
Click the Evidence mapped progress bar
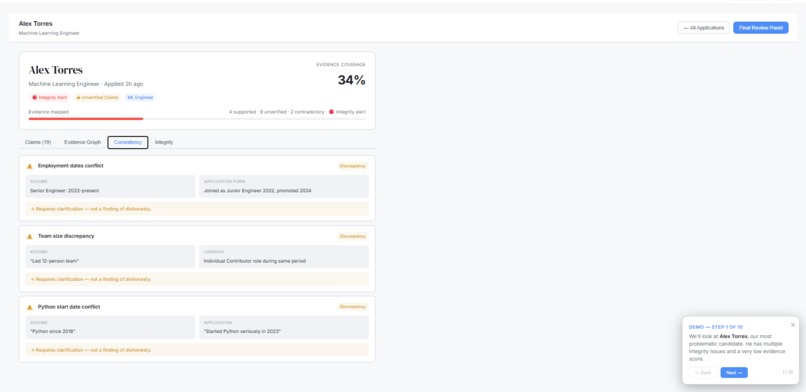click(197, 119)
